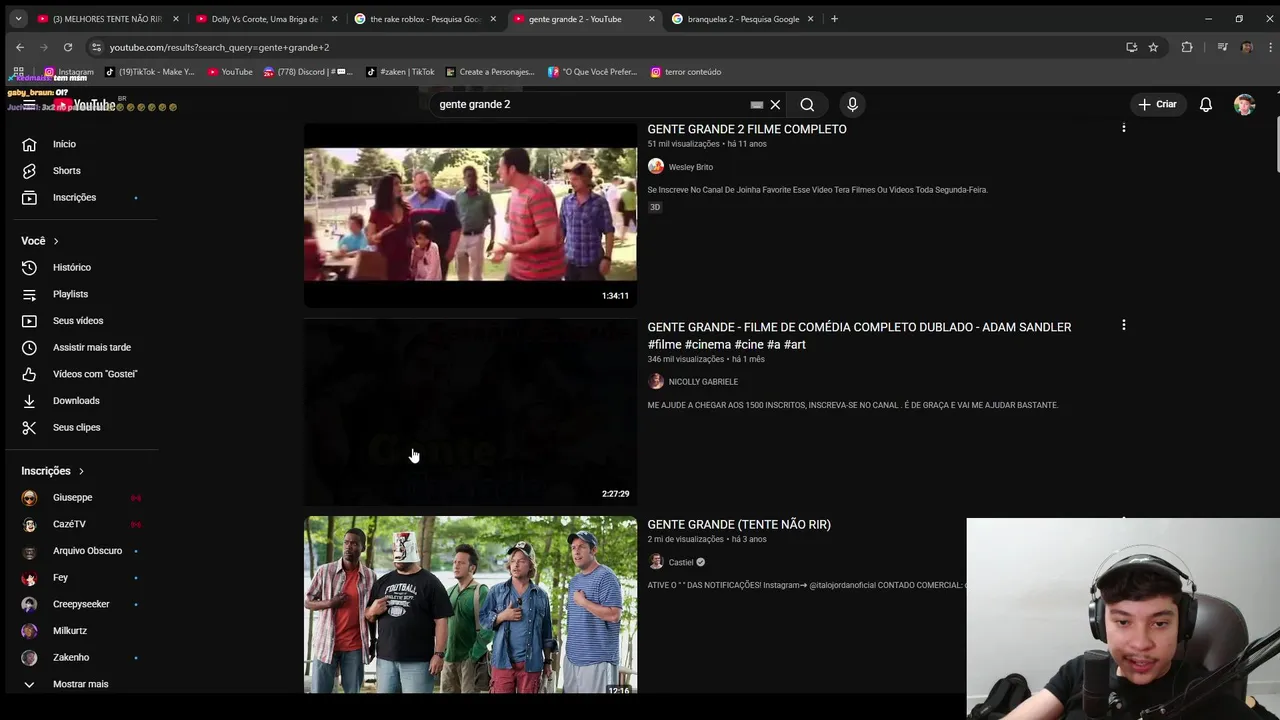This screenshot has width=1280, height=720.
Task: Switch to branquelas 2 Google tab
Action: pyautogui.click(x=742, y=19)
